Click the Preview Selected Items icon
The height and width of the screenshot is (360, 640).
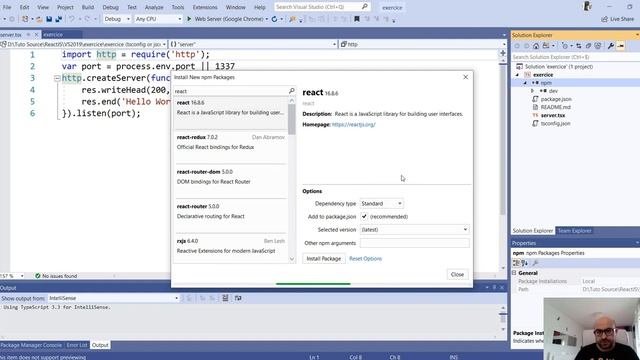621,46
